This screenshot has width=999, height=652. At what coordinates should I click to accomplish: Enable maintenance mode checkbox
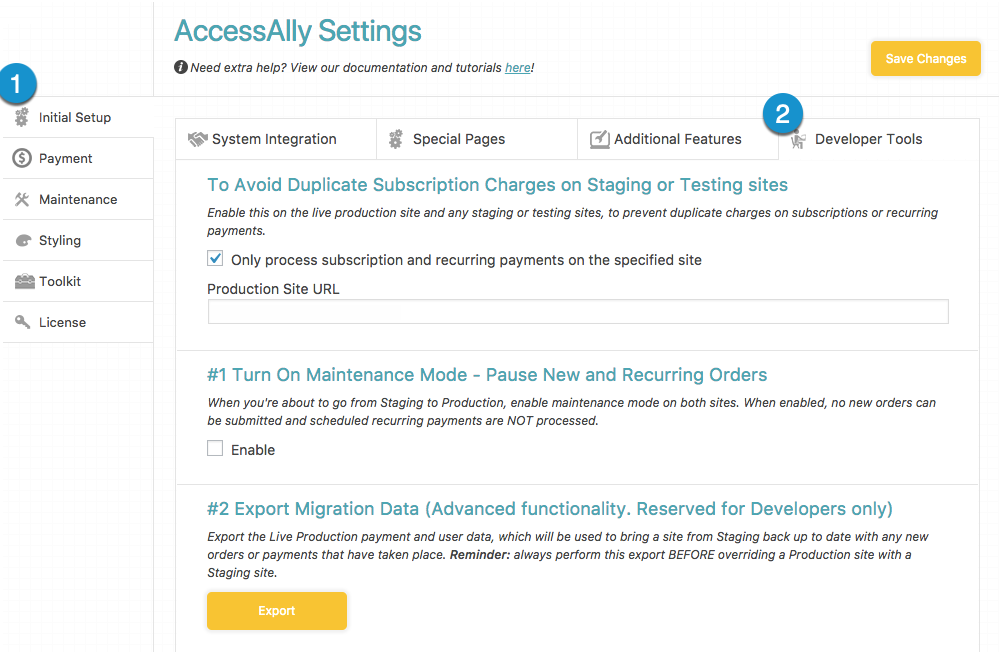click(215, 448)
